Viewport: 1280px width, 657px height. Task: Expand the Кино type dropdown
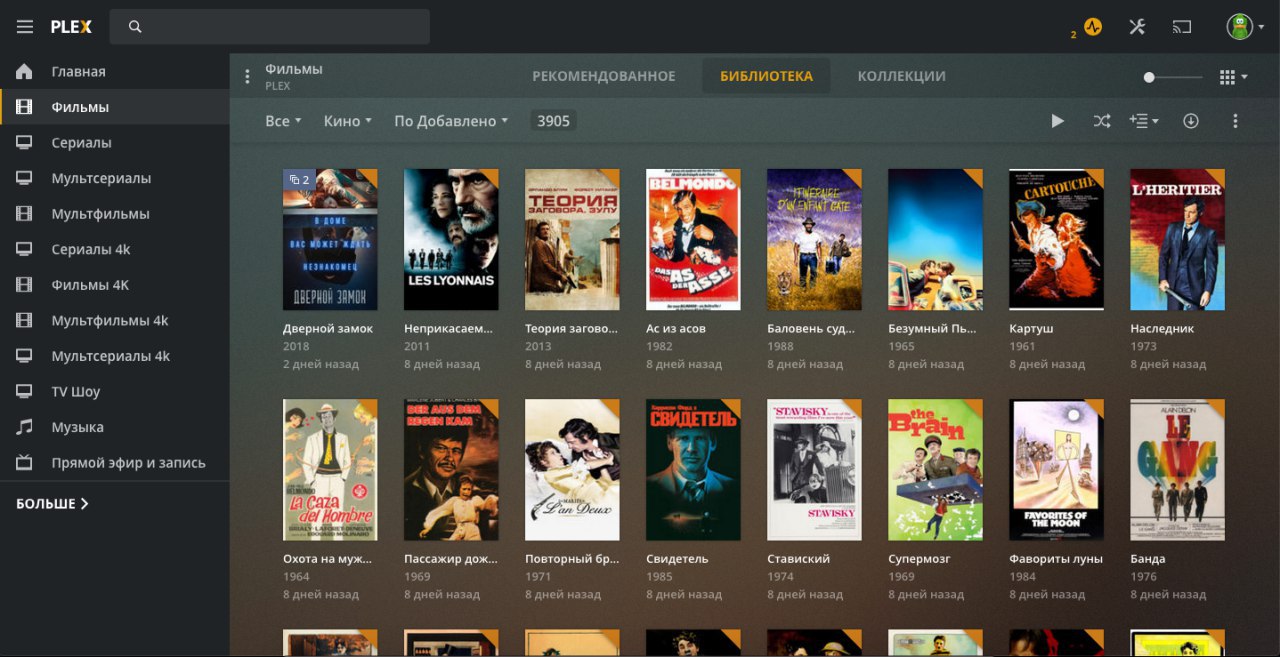coord(347,121)
